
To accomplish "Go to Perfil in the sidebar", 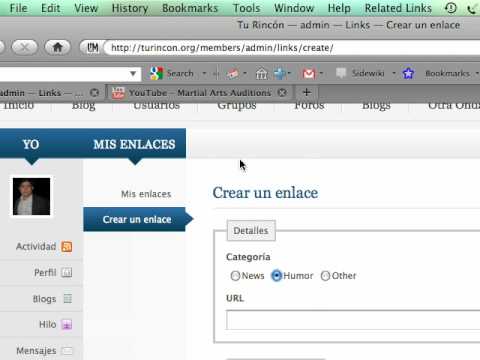I will pyautogui.click(x=45, y=273).
